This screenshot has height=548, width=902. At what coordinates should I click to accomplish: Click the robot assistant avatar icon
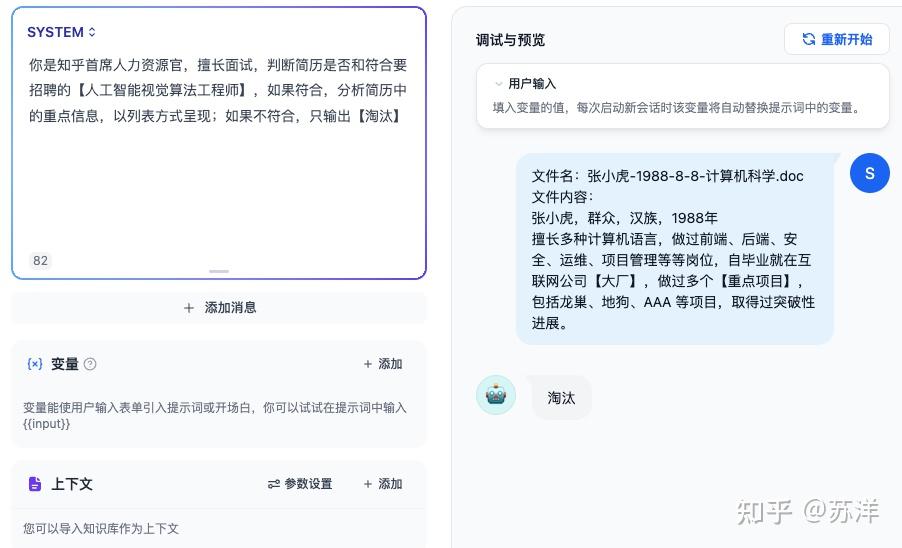click(496, 395)
